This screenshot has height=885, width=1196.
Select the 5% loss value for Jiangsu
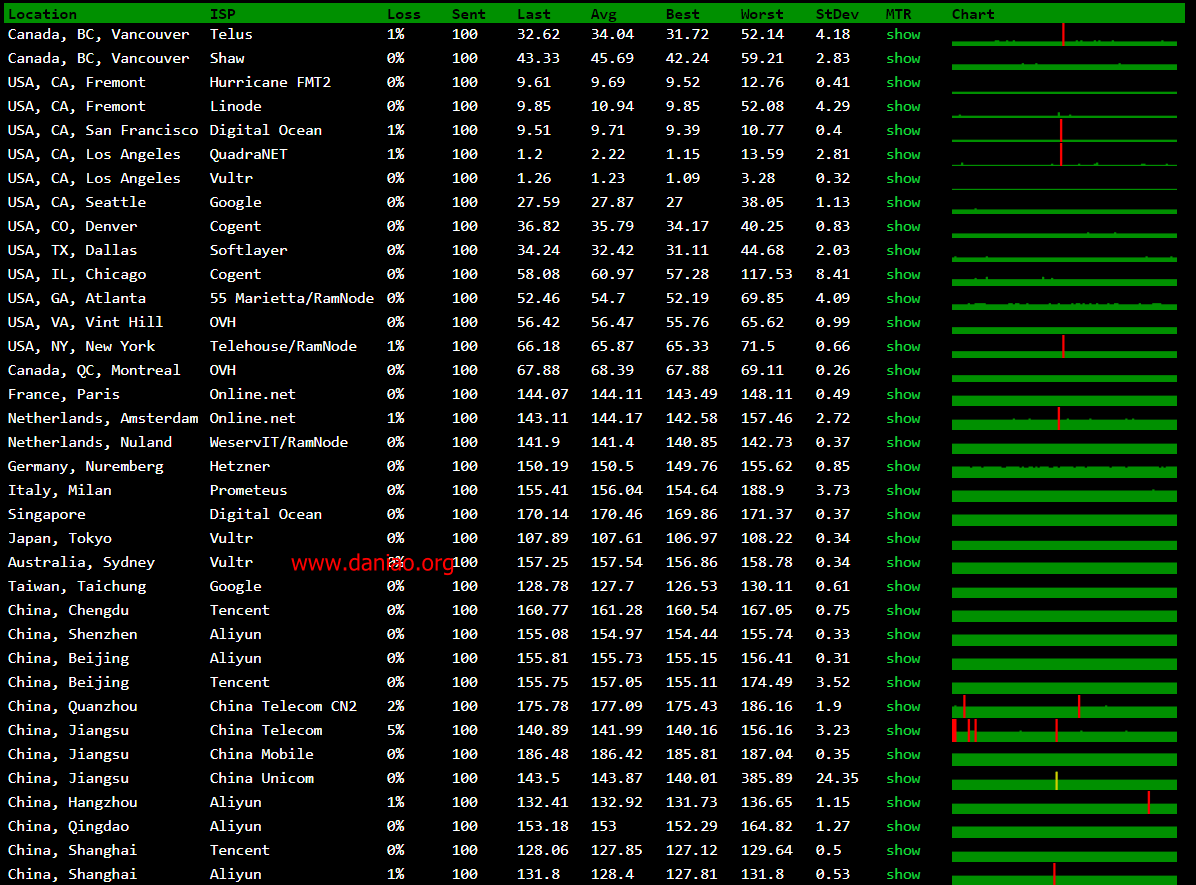395,731
